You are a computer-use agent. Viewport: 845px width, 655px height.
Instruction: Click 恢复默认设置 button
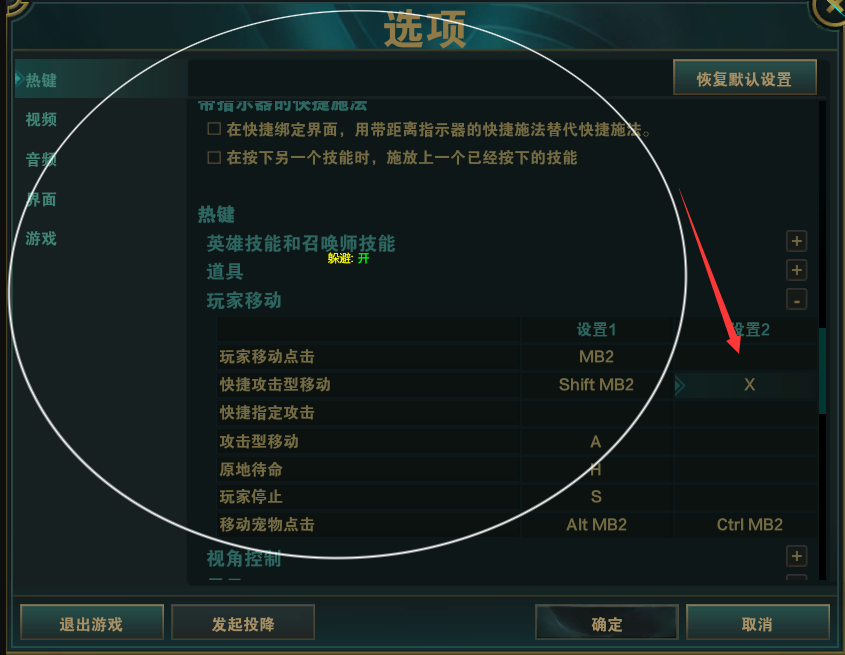[x=744, y=78]
